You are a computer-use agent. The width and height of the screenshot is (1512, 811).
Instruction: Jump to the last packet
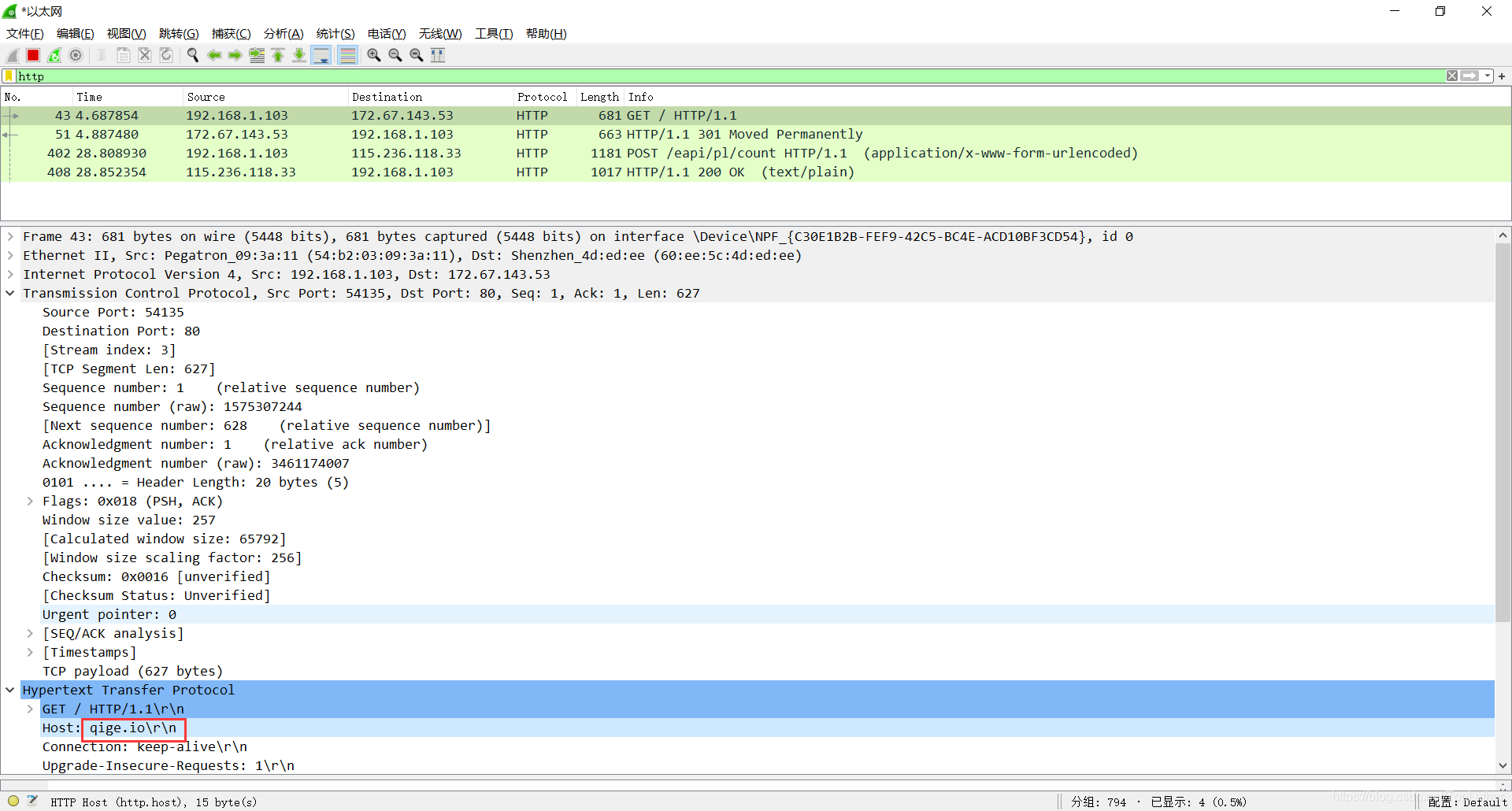point(299,55)
